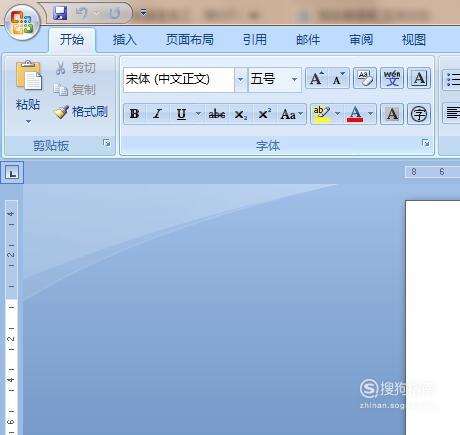The width and height of the screenshot is (460, 435).
Task: Expand highlight color dropdown arrow
Action: (337, 114)
